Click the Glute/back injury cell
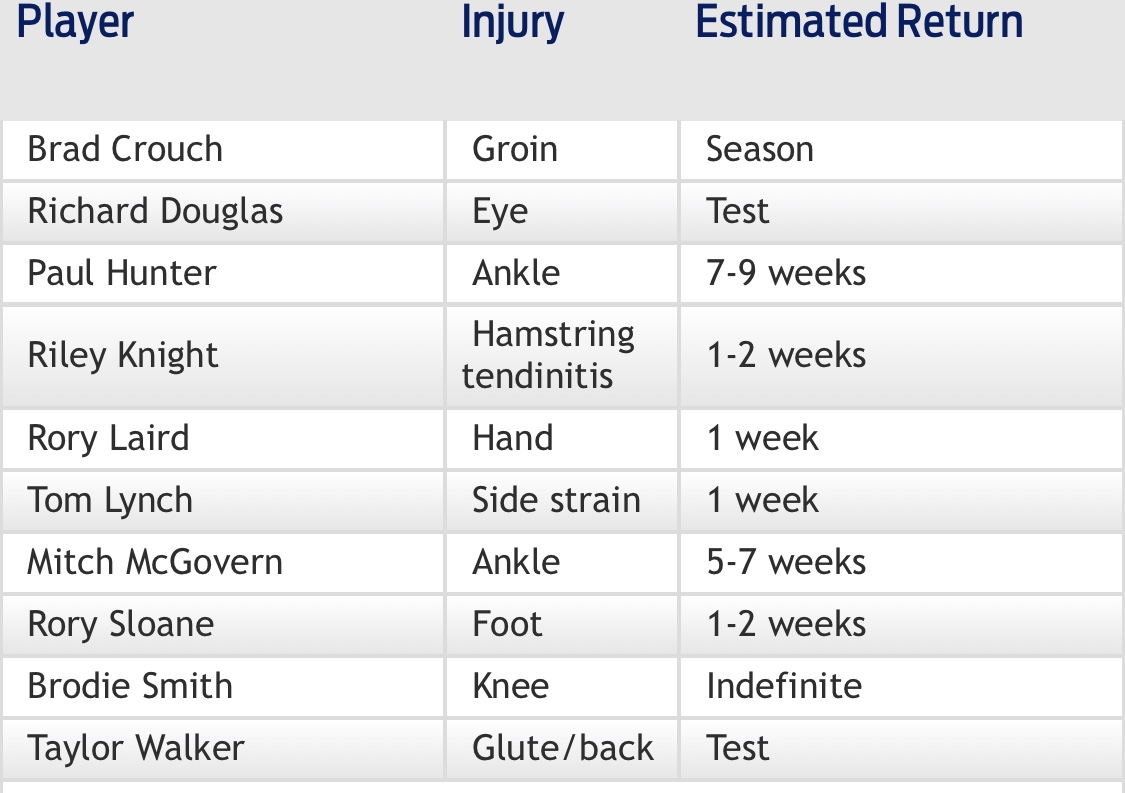Screen dimensions: 1125x793 (x=562, y=749)
